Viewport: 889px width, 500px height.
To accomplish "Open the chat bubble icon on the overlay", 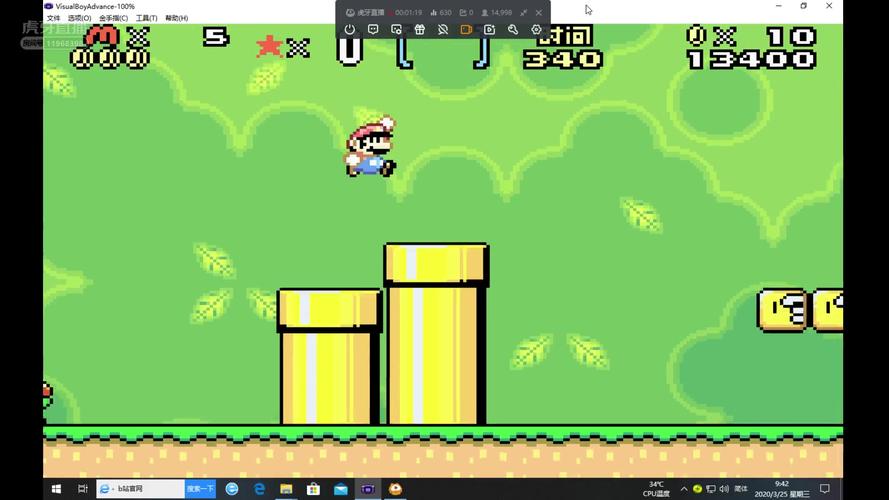I will pos(373,29).
